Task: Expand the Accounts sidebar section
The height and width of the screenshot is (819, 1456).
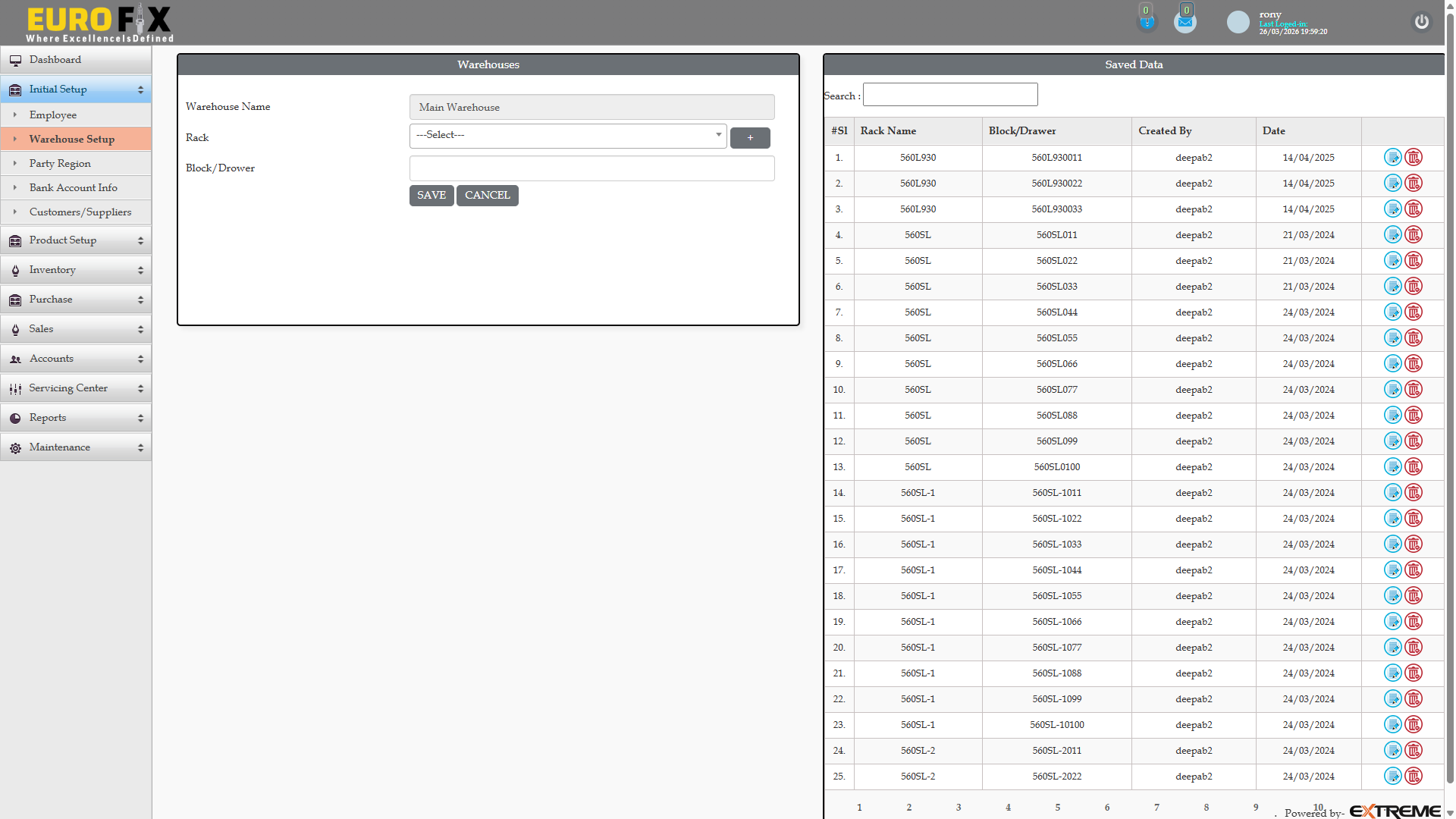Action: pyautogui.click(x=52, y=358)
